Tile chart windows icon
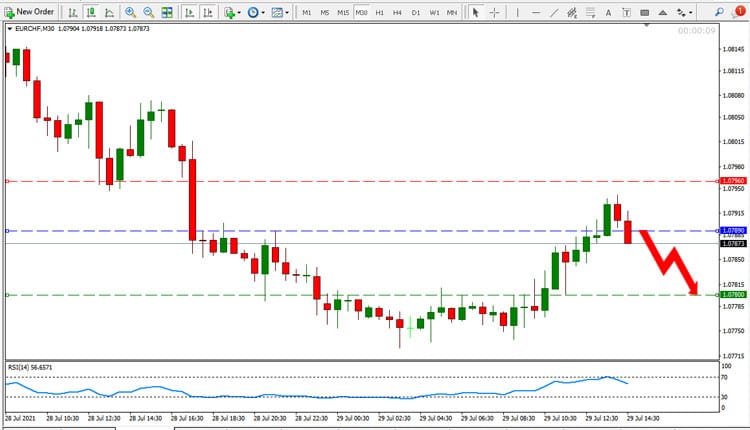 [x=167, y=12]
